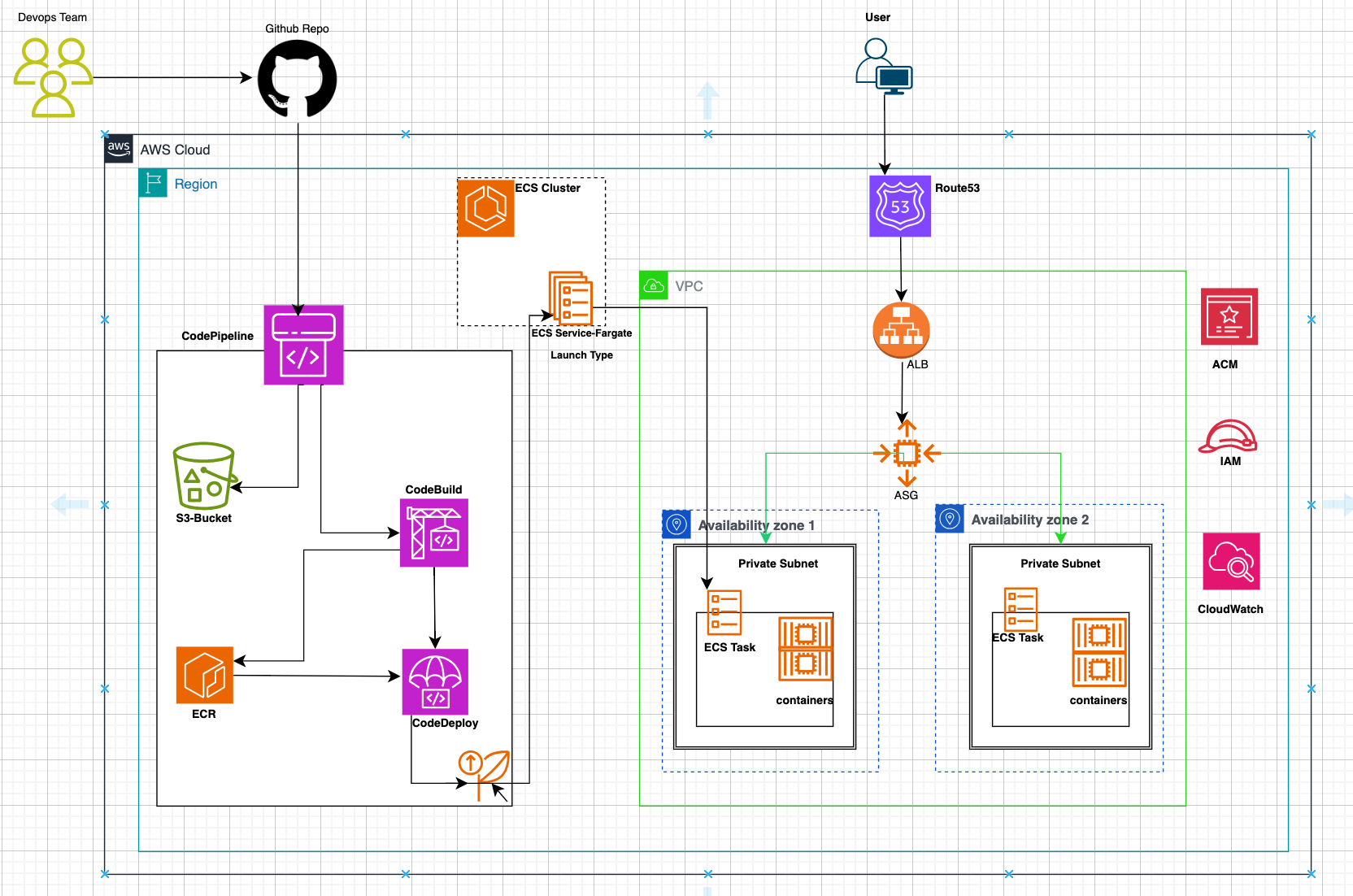This screenshot has width=1353, height=896.
Task: Select the green VPC cloud icon
Action: click(654, 285)
